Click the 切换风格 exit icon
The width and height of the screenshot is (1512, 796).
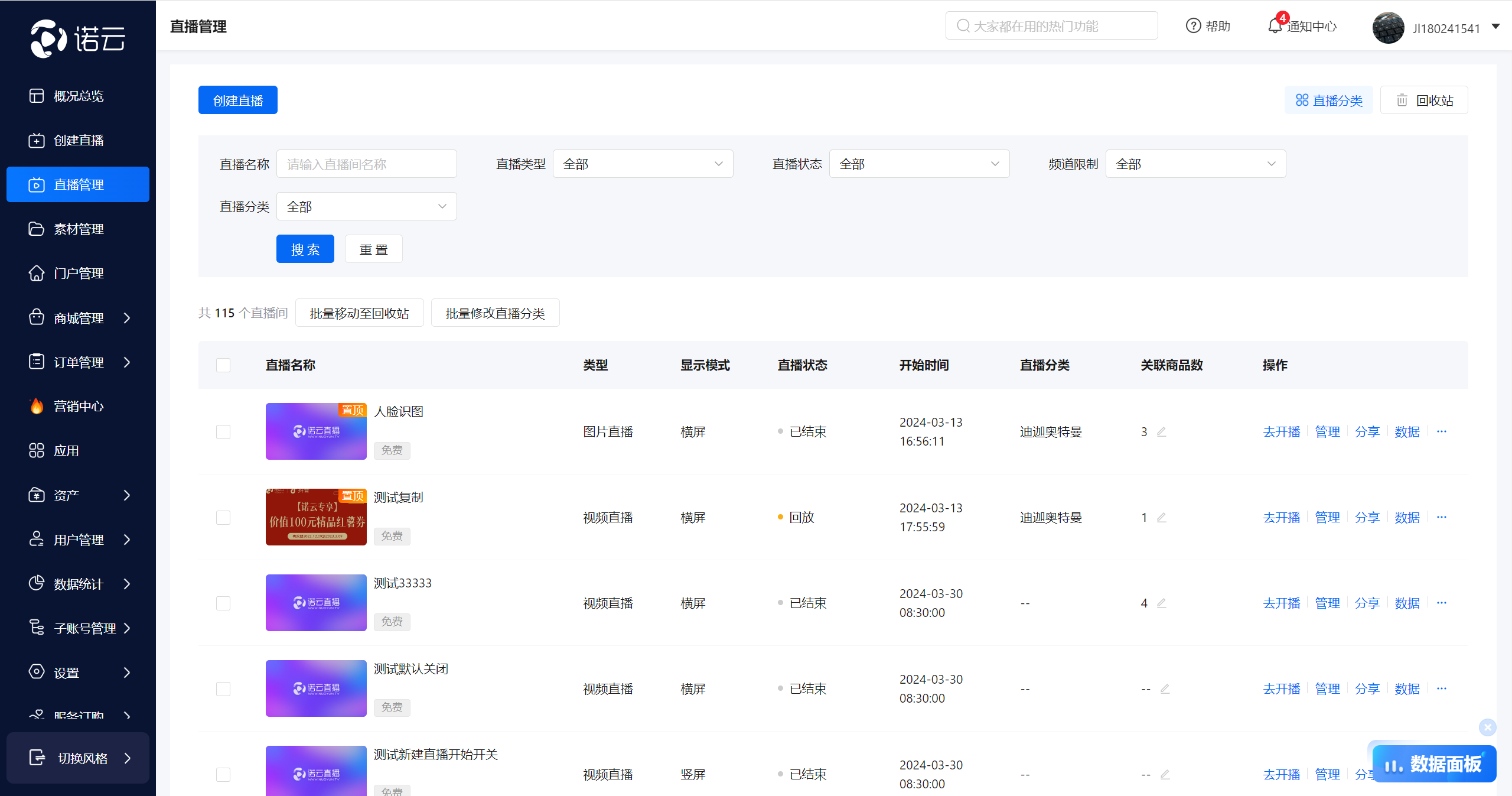pos(37,758)
